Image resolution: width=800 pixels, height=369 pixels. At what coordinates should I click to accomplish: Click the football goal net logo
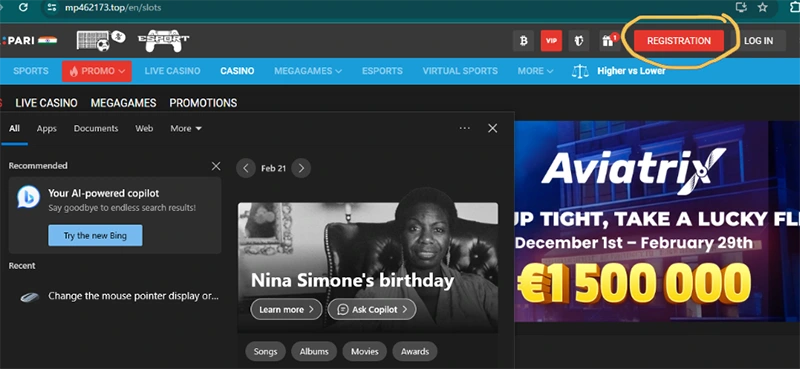click(x=101, y=41)
